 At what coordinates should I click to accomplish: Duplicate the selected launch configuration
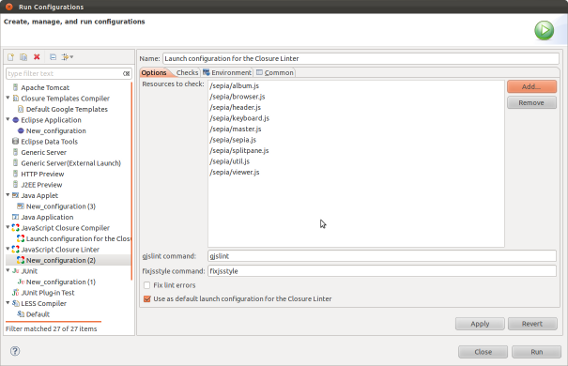coord(24,57)
